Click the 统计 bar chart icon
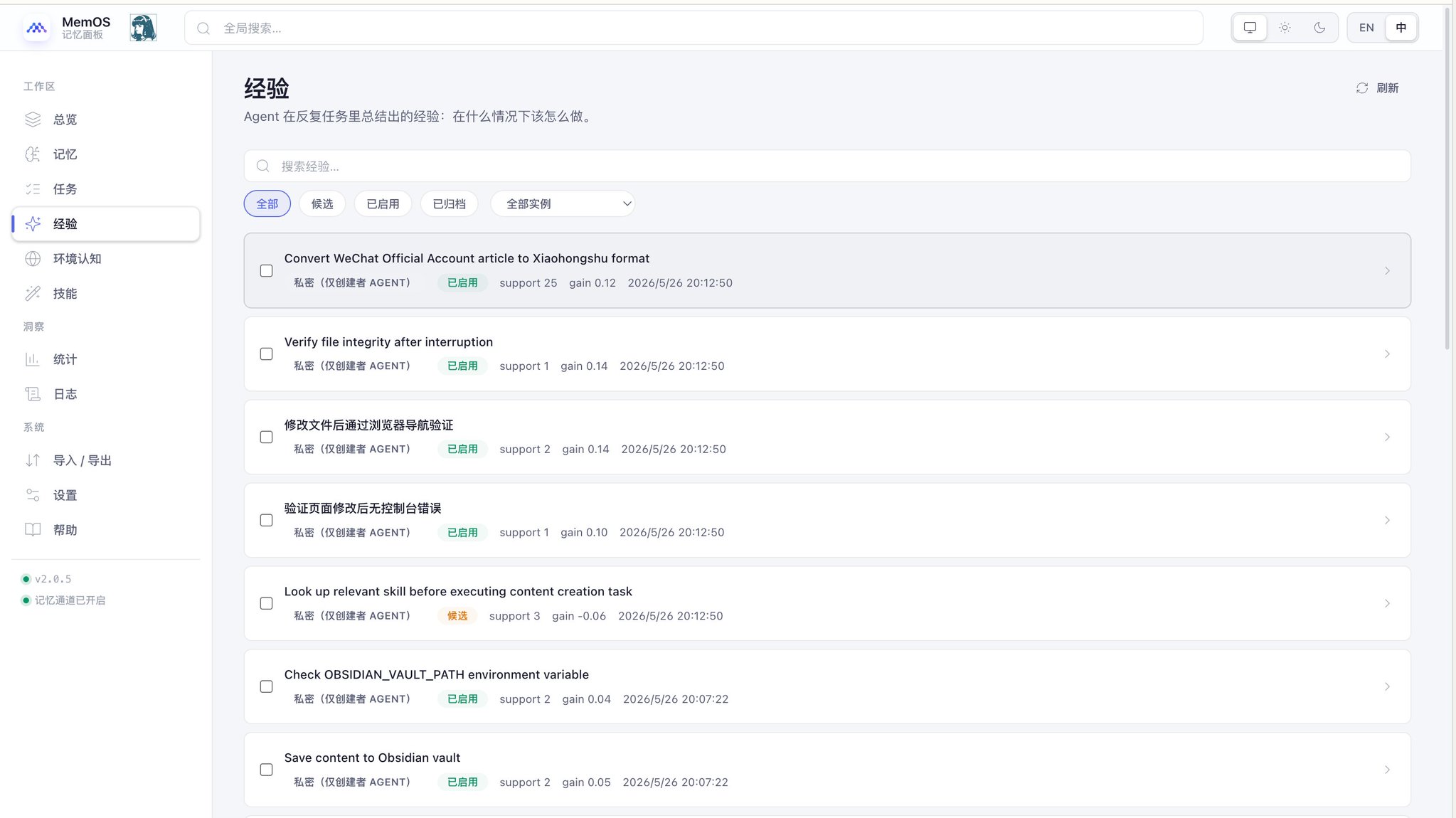Screen dimensions: 1456x818 click(x=33, y=359)
